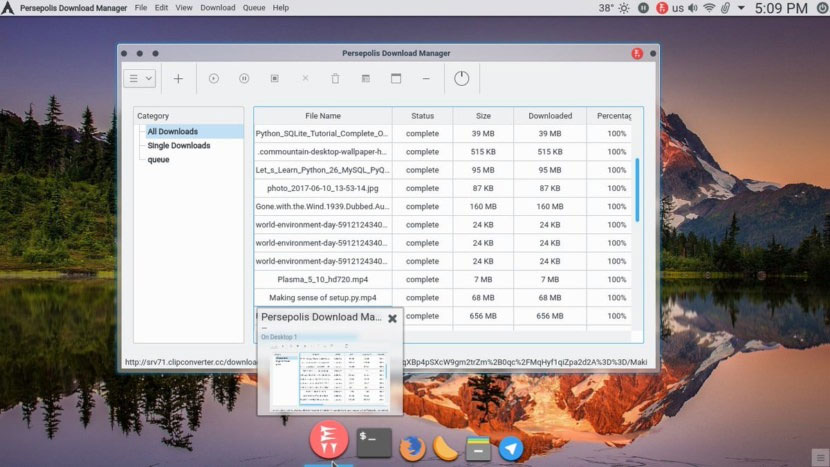
Task: Open the Download menu in the menu bar
Action: click(218, 8)
